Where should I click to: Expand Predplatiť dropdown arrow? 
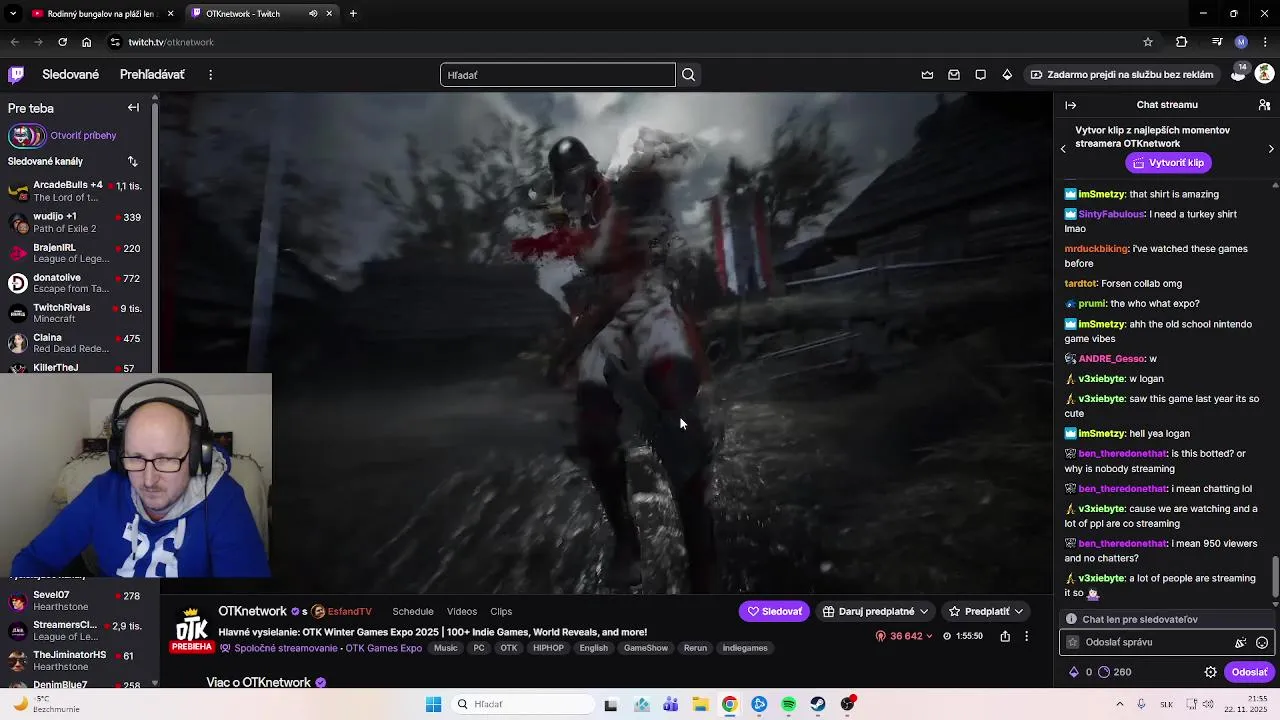(1018, 611)
